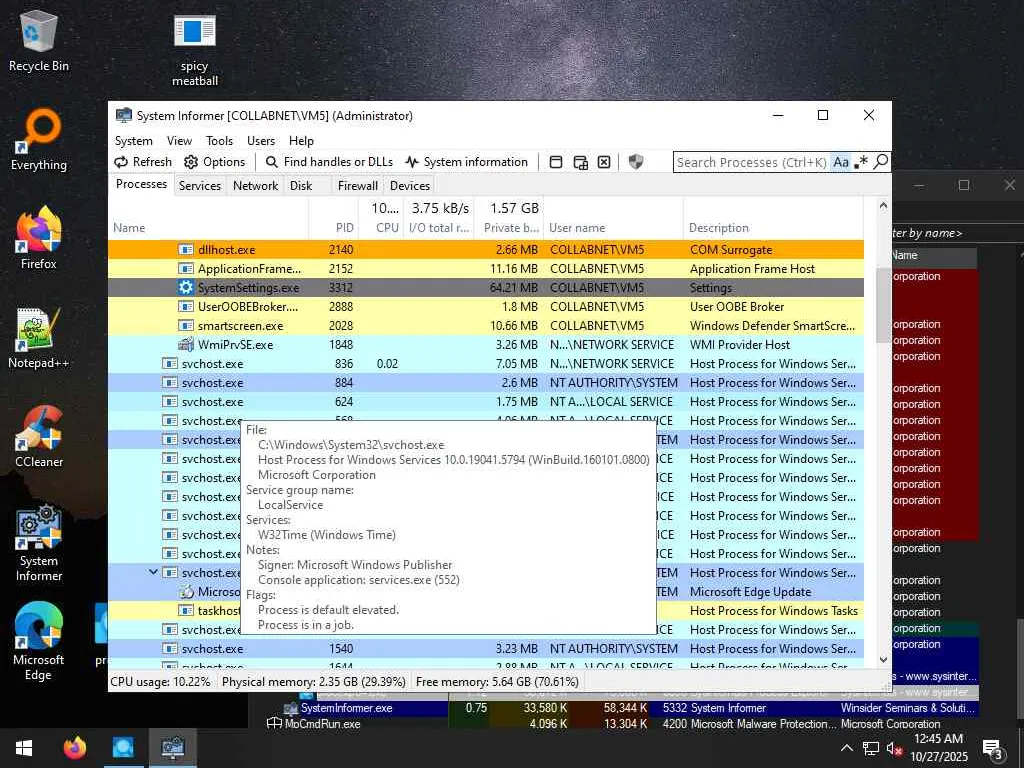The height and width of the screenshot is (768, 1024).
Task: Select the WmiPrvSE.exe process icon
Action: point(186,344)
